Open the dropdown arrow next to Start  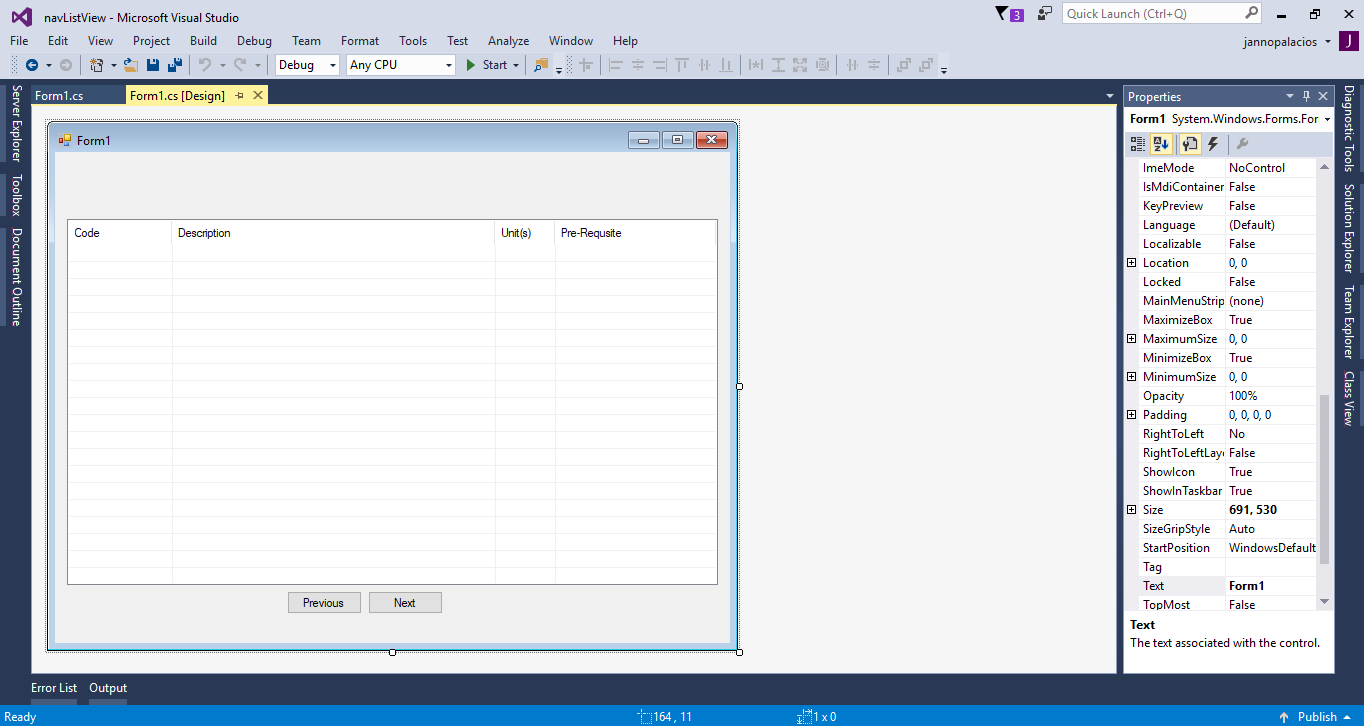coord(516,65)
